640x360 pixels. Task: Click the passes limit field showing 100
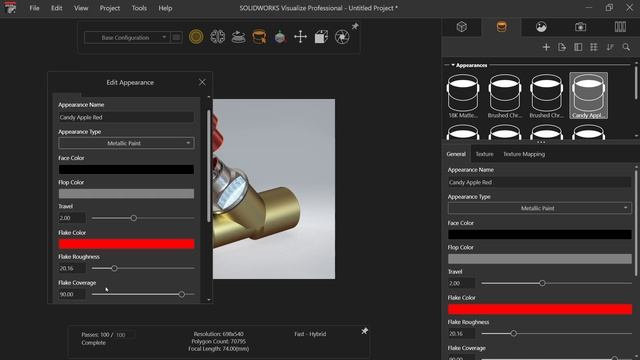[124, 335]
